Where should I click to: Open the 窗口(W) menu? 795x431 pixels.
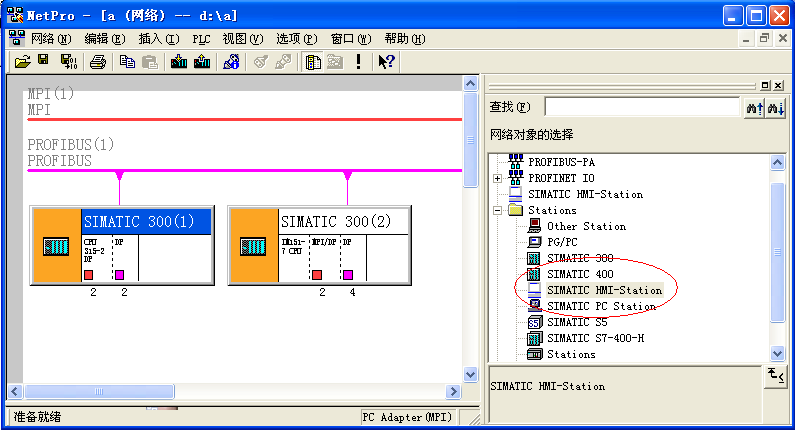pyautogui.click(x=350, y=39)
